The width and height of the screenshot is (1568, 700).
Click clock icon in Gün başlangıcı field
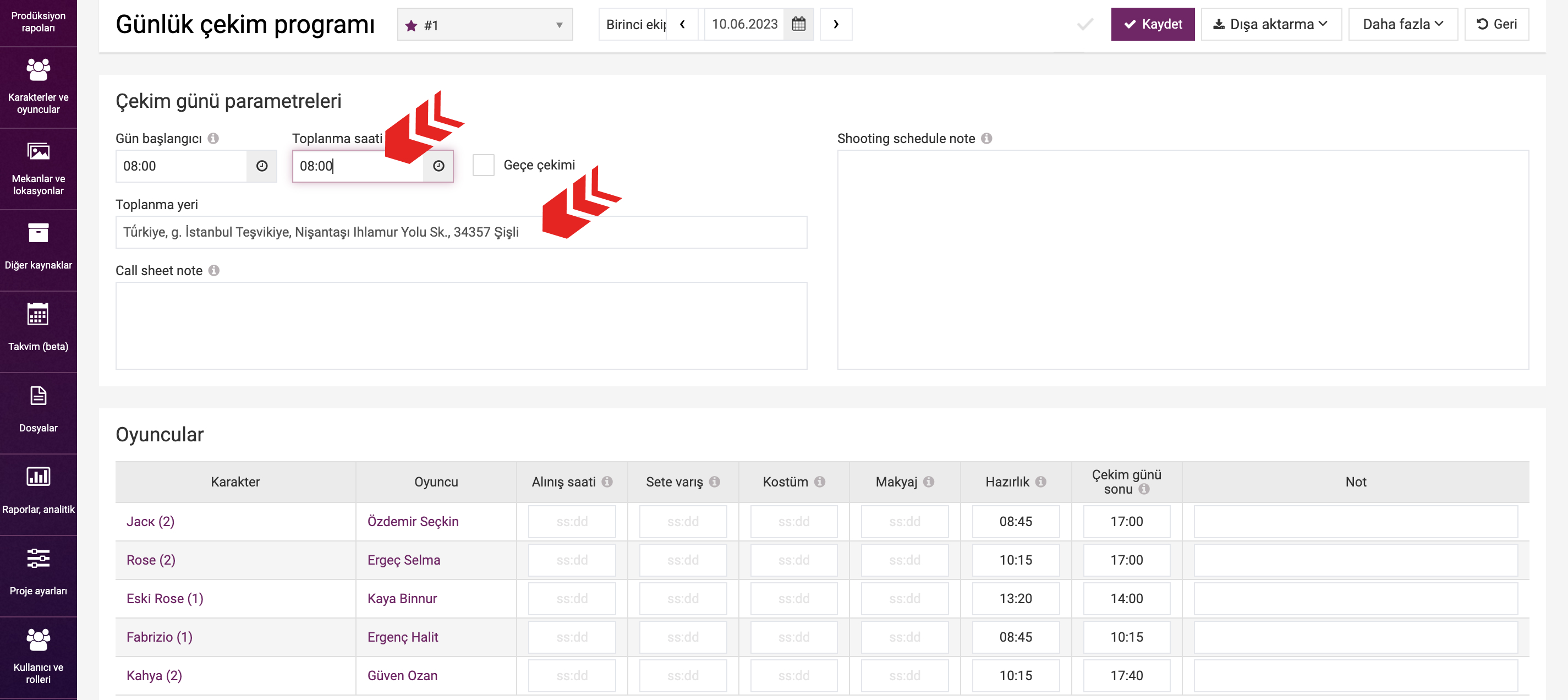tap(262, 166)
